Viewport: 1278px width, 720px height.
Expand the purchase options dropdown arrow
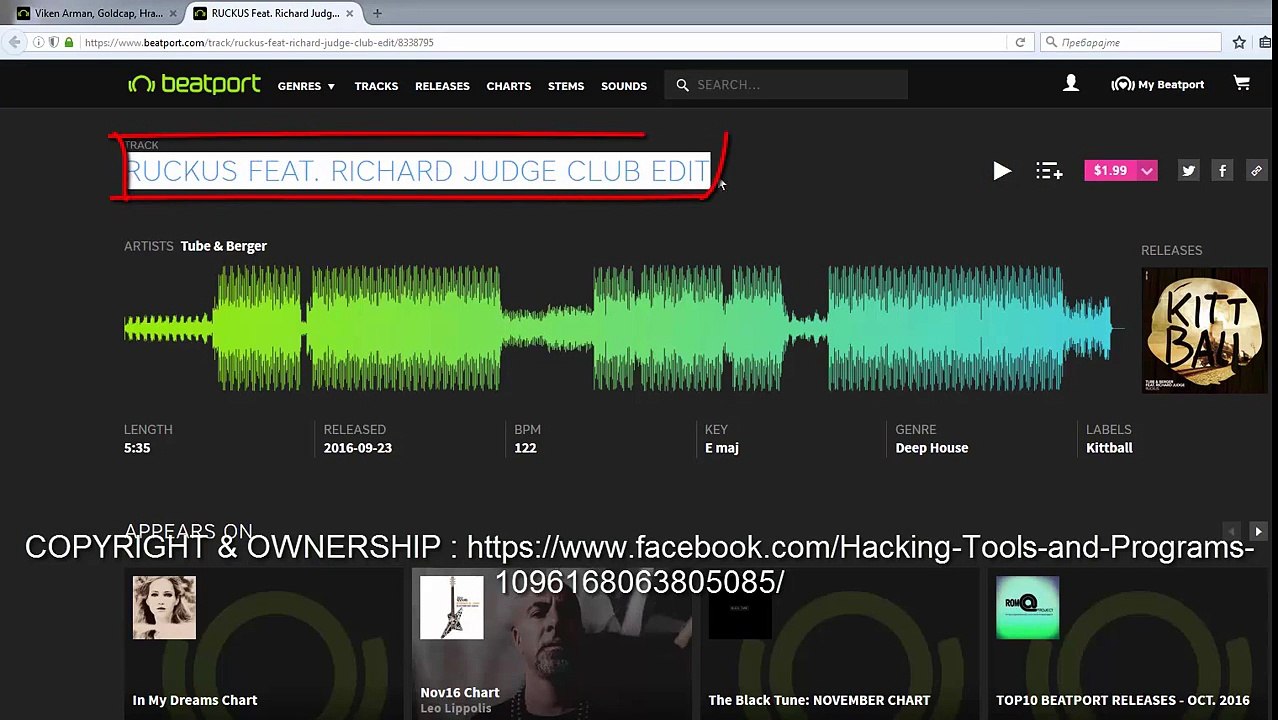point(1147,171)
